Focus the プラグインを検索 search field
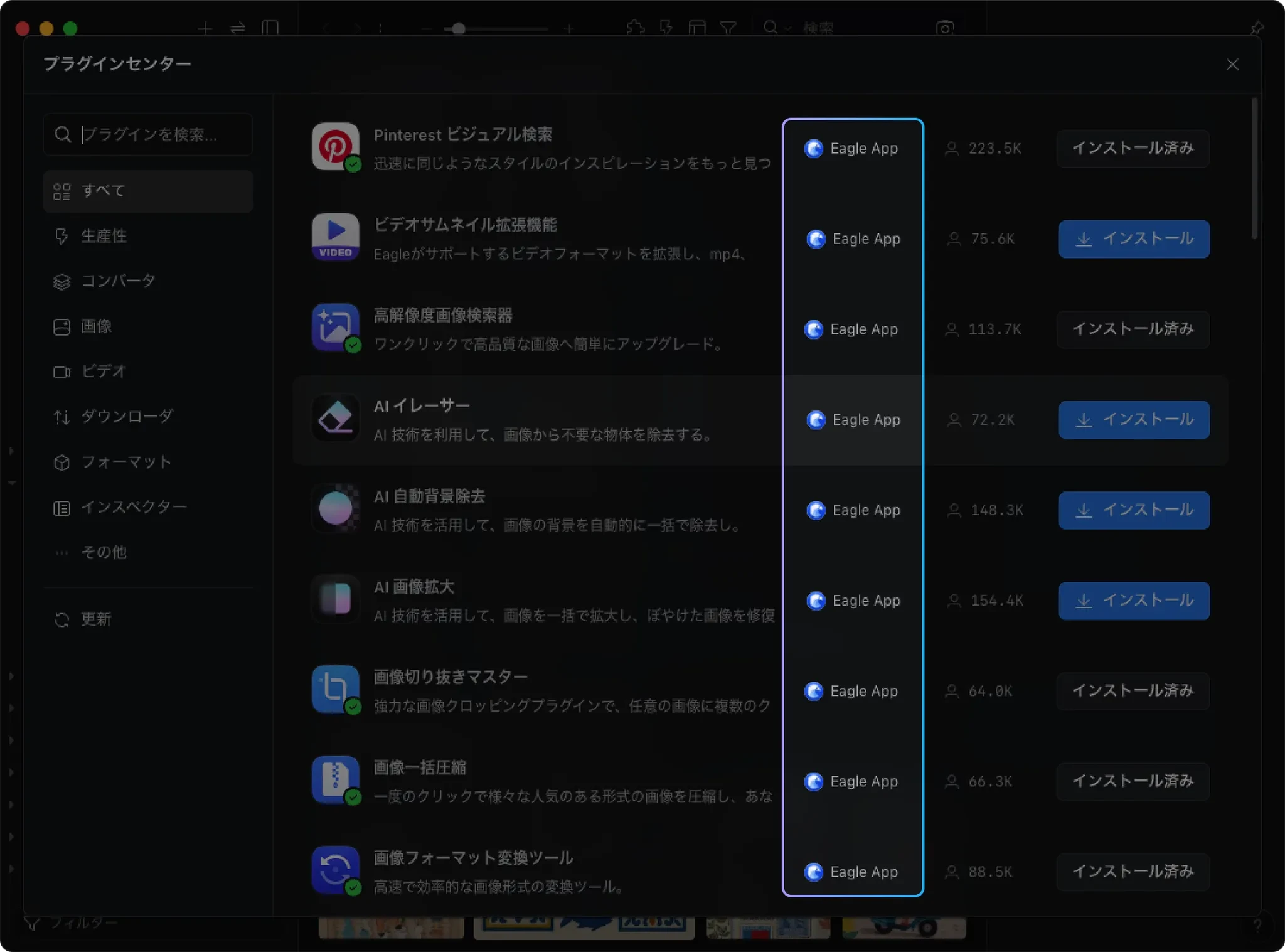The height and width of the screenshot is (952, 1285). pyautogui.click(x=148, y=134)
